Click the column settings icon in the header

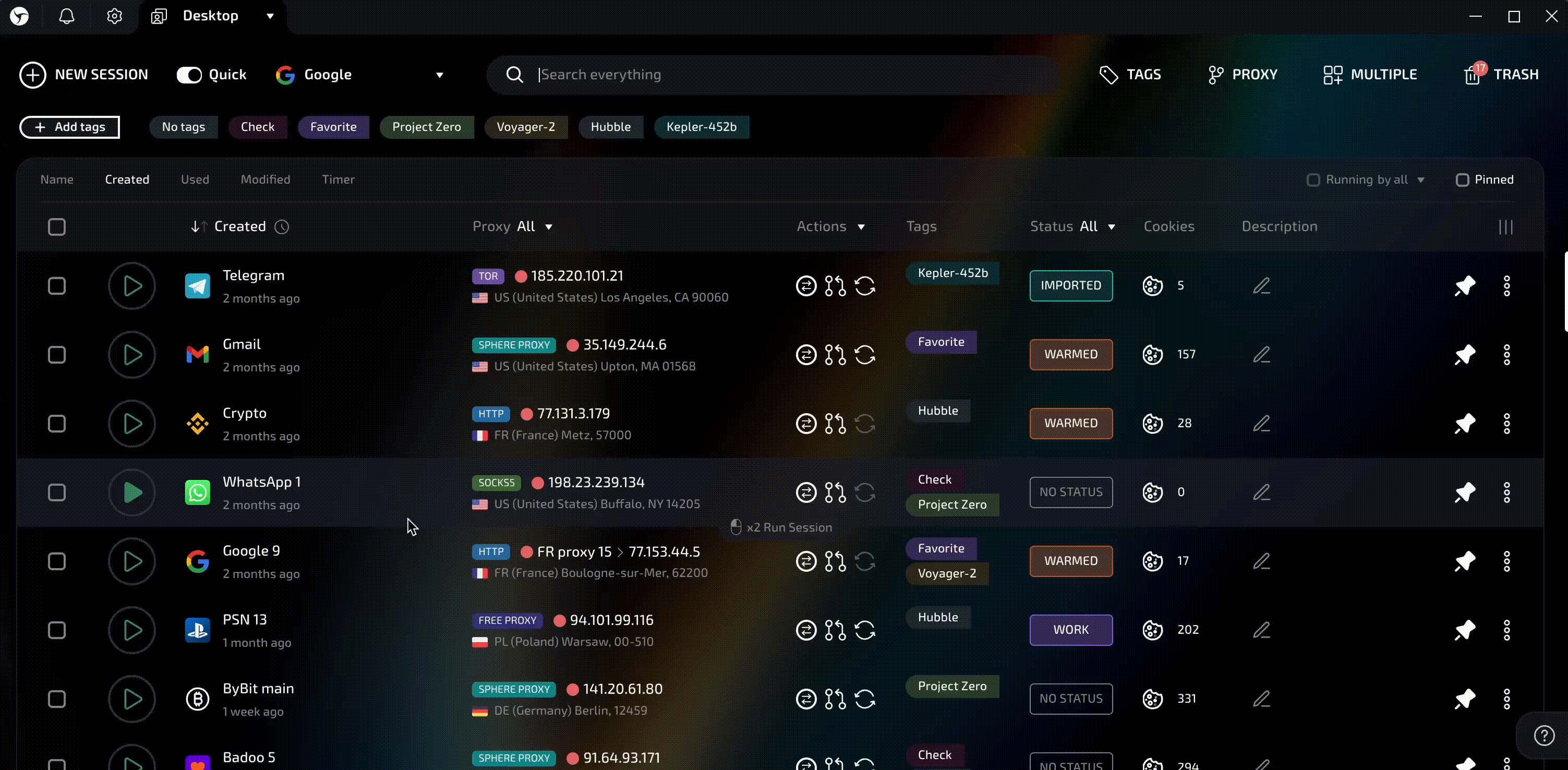[x=1505, y=227]
